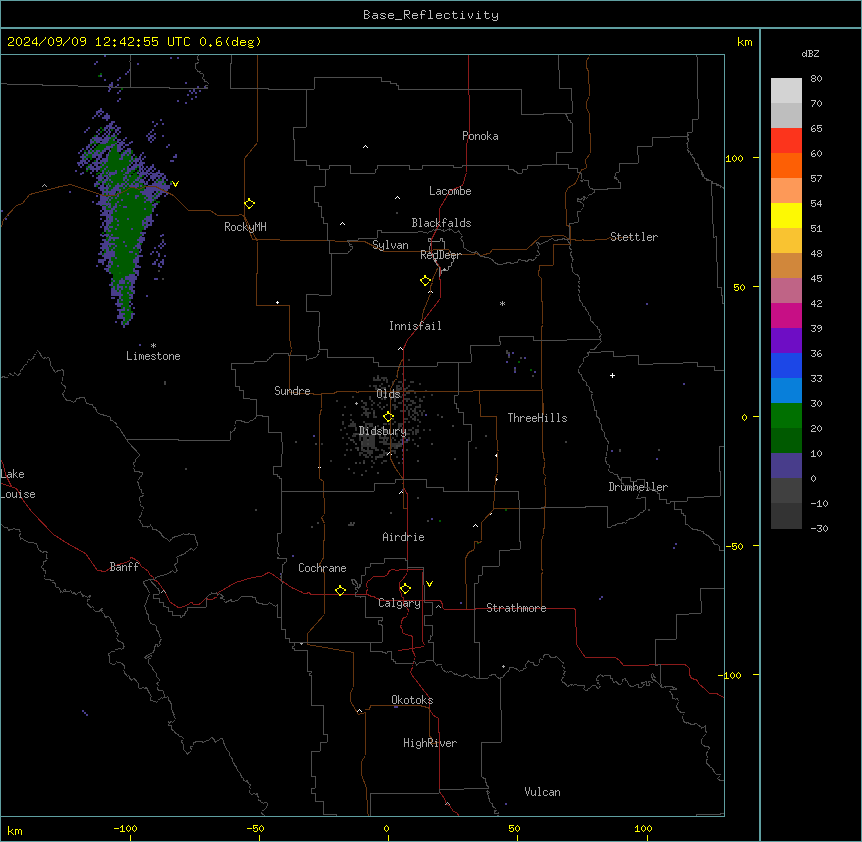
Task: Click the red 65 dBZ legend swatch
Action: click(786, 141)
